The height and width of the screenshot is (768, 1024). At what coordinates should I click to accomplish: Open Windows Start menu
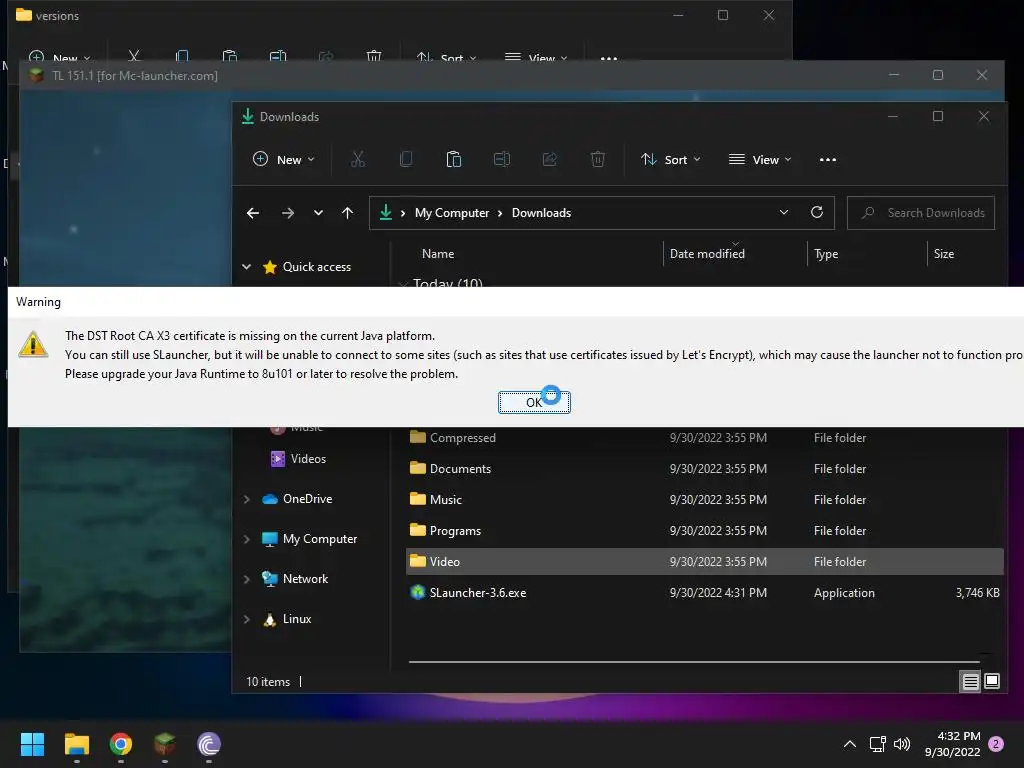pyautogui.click(x=32, y=744)
